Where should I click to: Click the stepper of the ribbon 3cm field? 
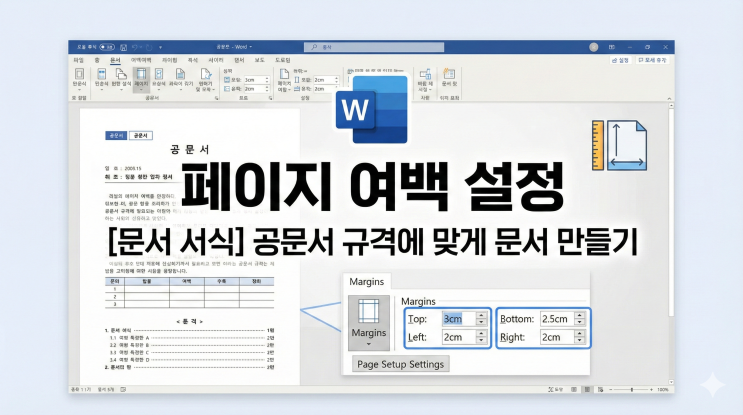(x=267, y=80)
